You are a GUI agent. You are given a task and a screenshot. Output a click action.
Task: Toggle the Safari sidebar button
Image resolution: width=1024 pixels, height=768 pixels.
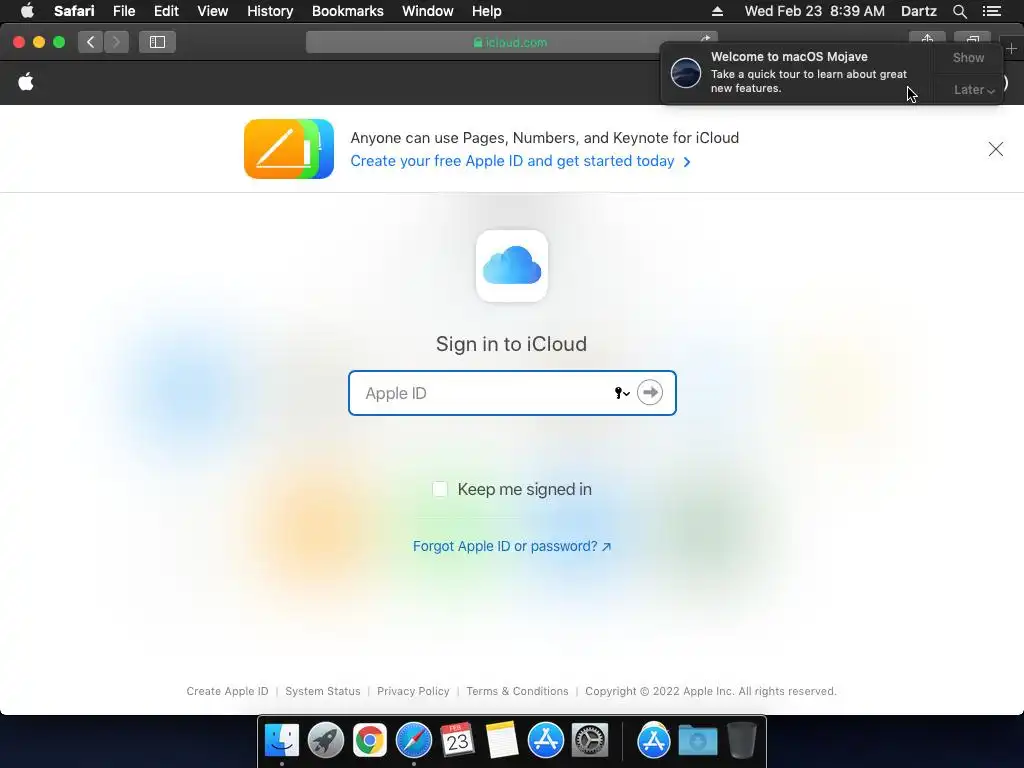pos(157,42)
